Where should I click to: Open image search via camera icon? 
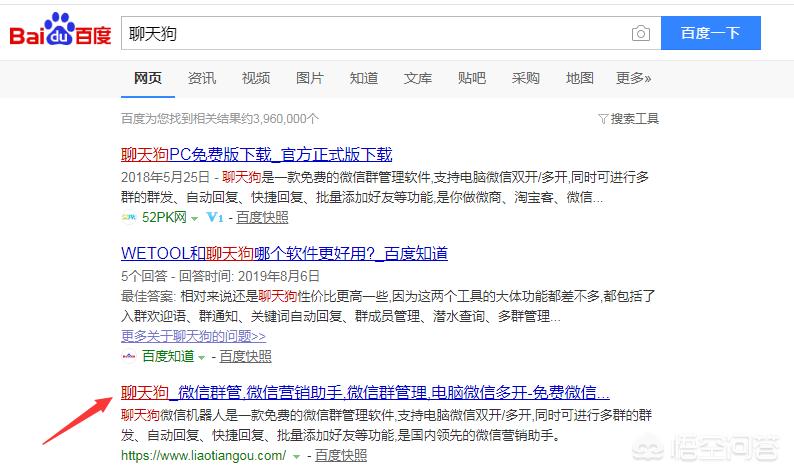640,33
